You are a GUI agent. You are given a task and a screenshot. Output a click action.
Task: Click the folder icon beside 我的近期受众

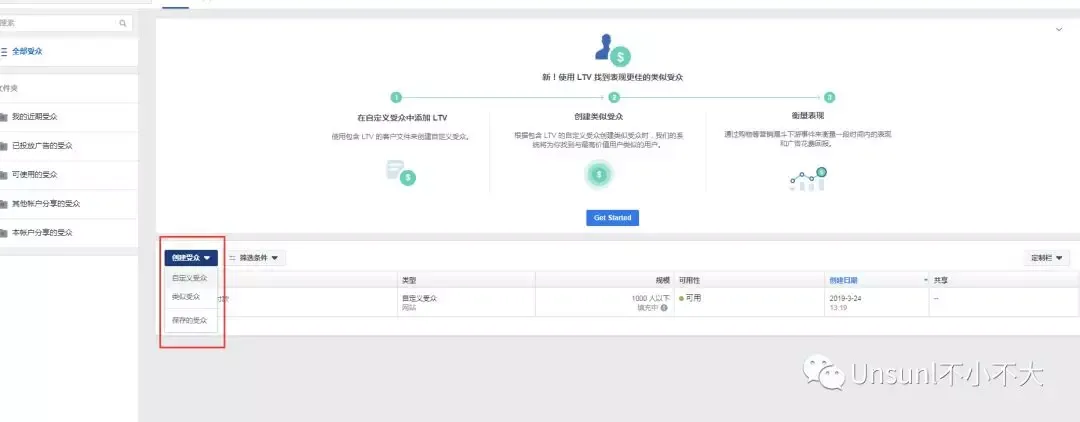tap(3, 117)
